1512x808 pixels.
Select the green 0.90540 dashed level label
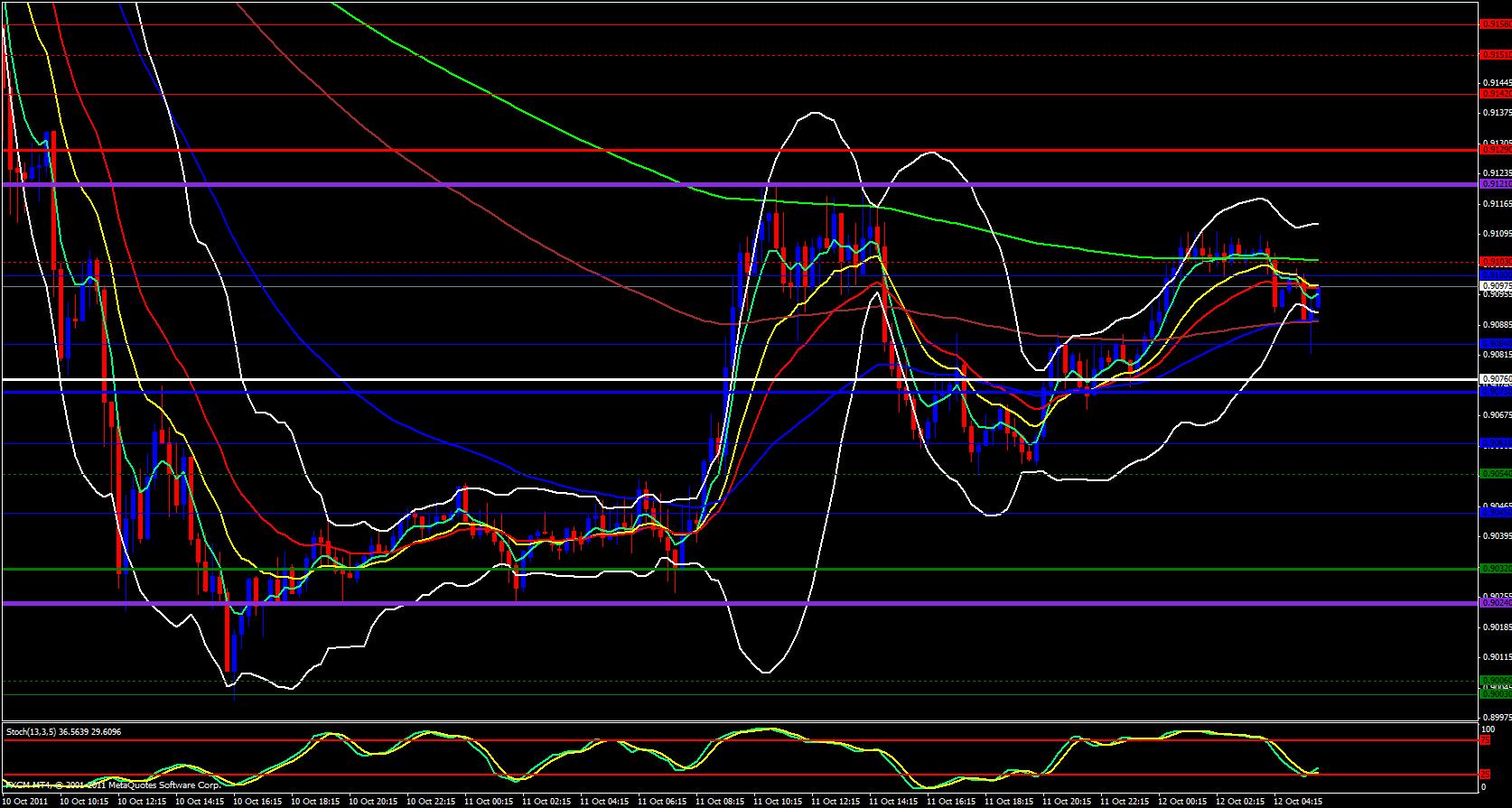click(x=1495, y=474)
